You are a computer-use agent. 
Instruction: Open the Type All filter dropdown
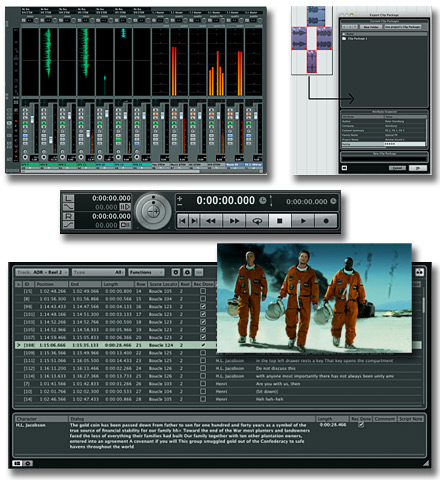98,272
